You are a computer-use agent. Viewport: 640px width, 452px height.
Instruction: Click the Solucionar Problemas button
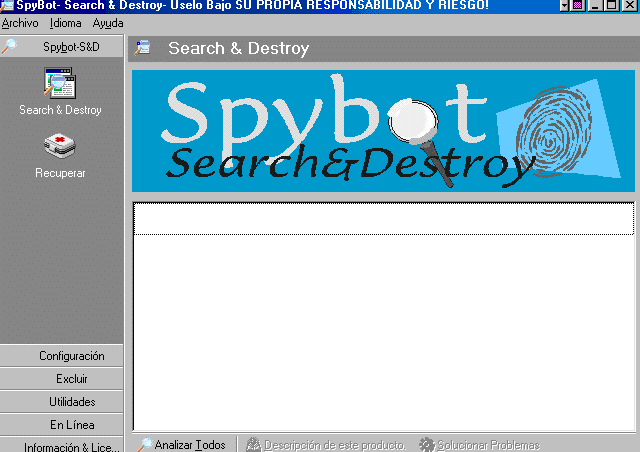click(x=480, y=445)
